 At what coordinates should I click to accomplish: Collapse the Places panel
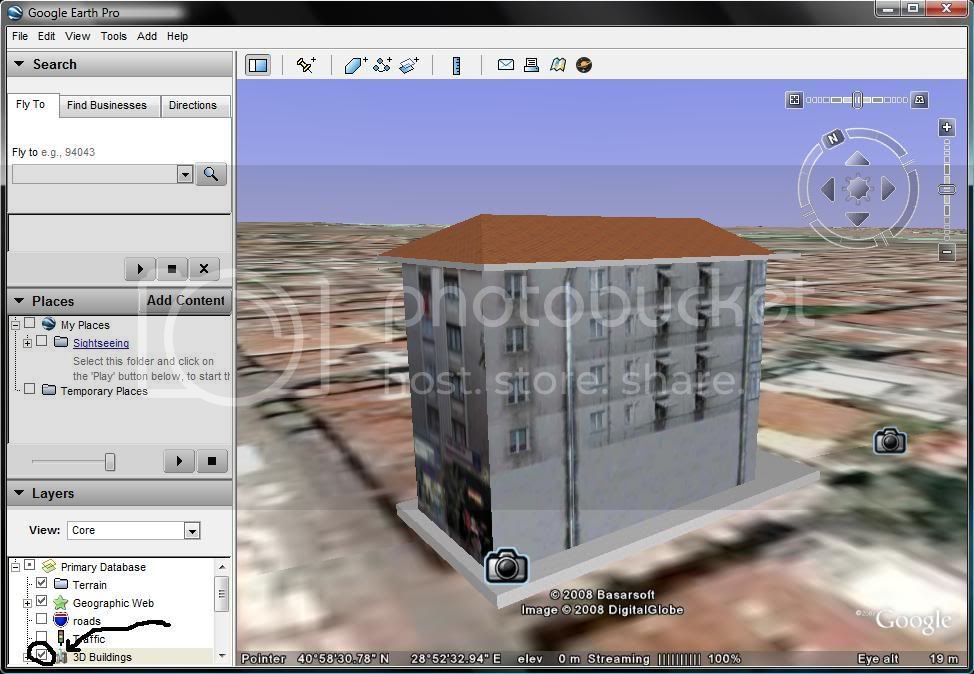(19, 301)
